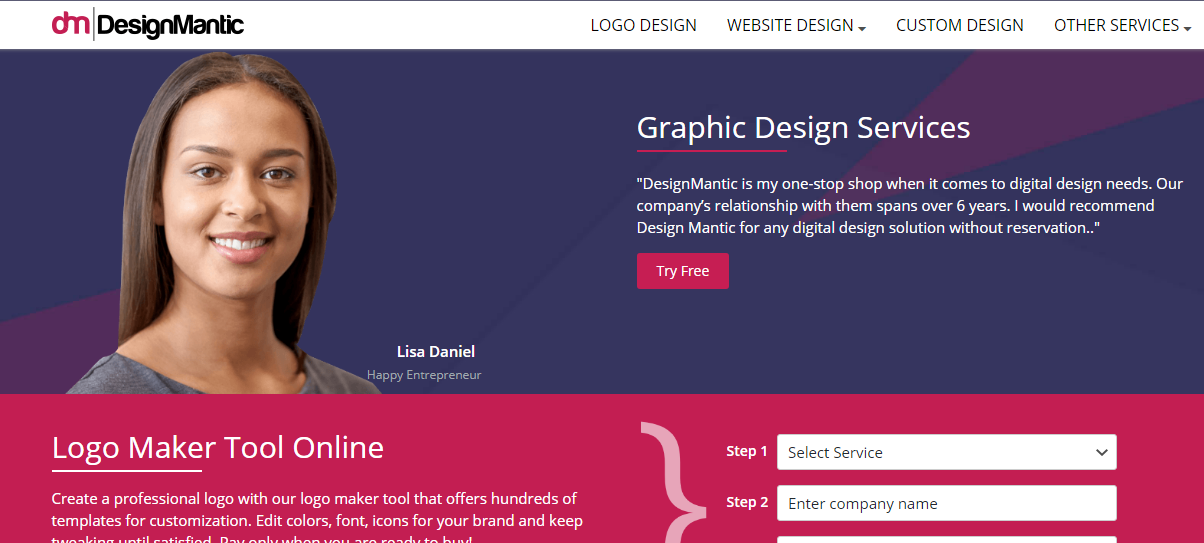
Task: Click the pink dm logo mark
Action: [x=70, y=24]
